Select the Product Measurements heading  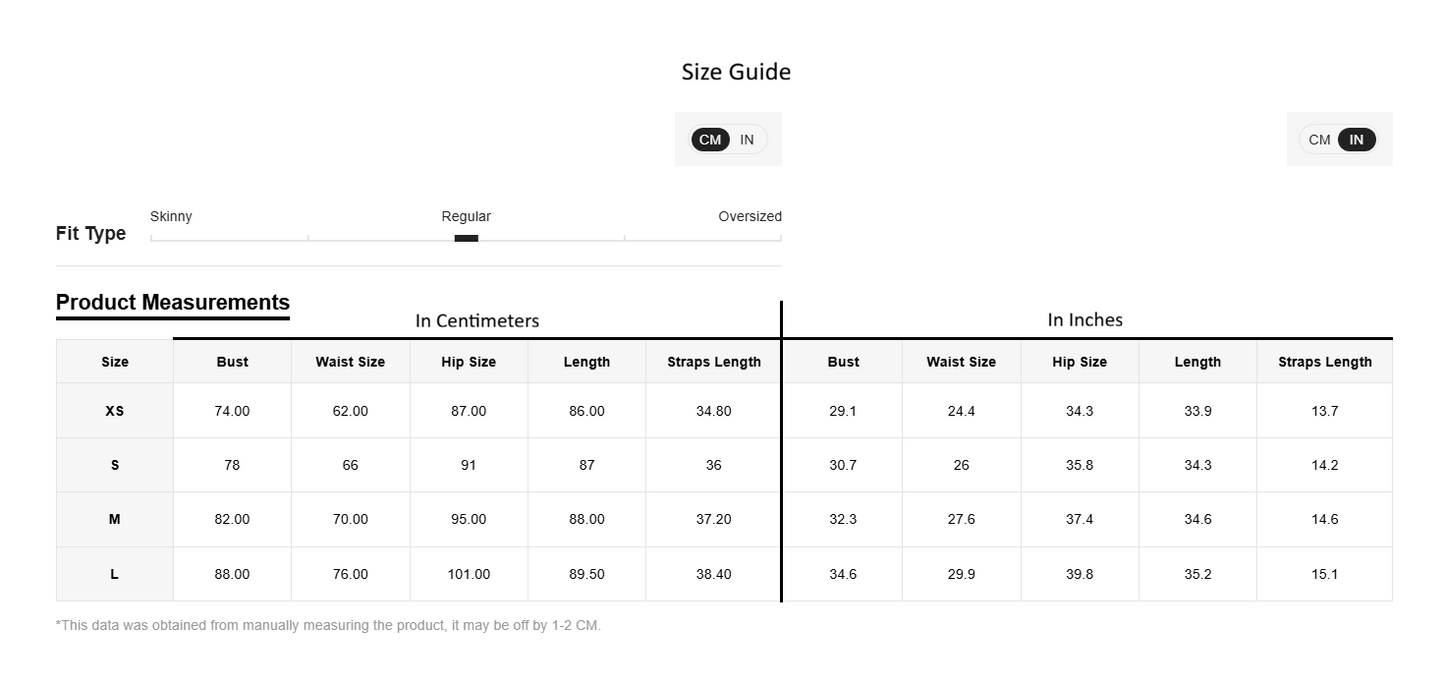tap(173, 302)
